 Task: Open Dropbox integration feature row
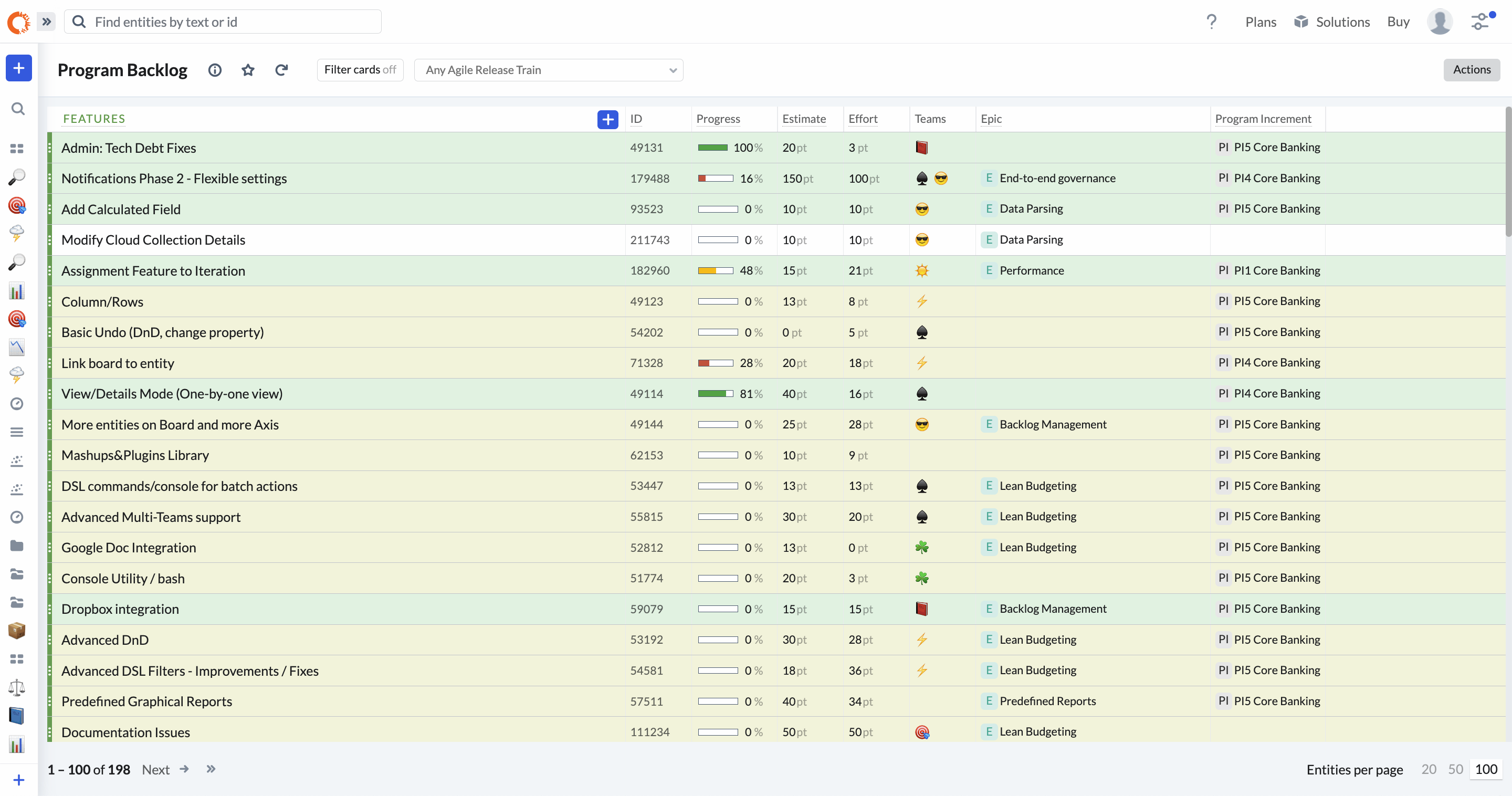[x=120, y=609]
